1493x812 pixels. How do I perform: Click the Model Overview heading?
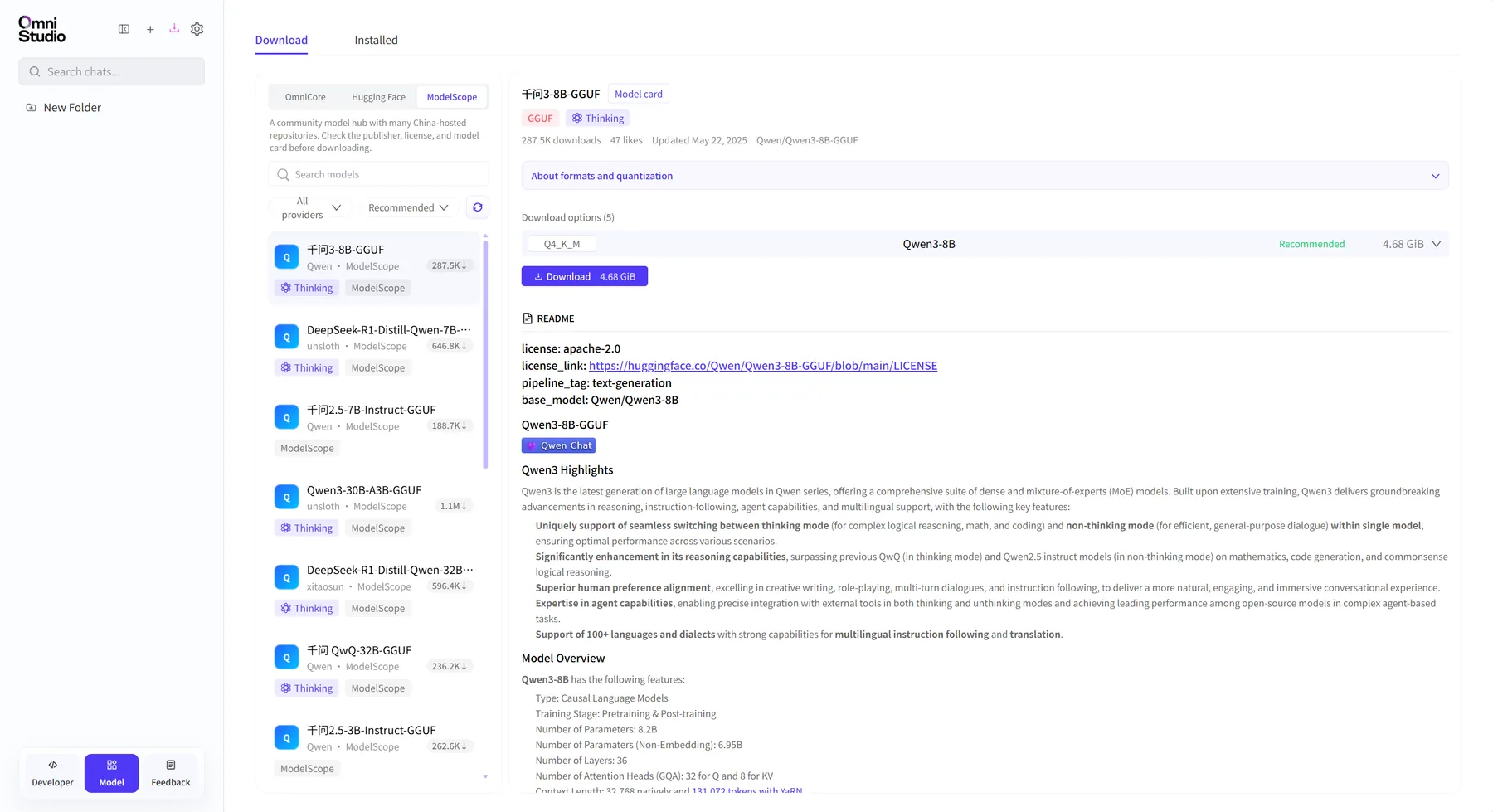(563, 659)
